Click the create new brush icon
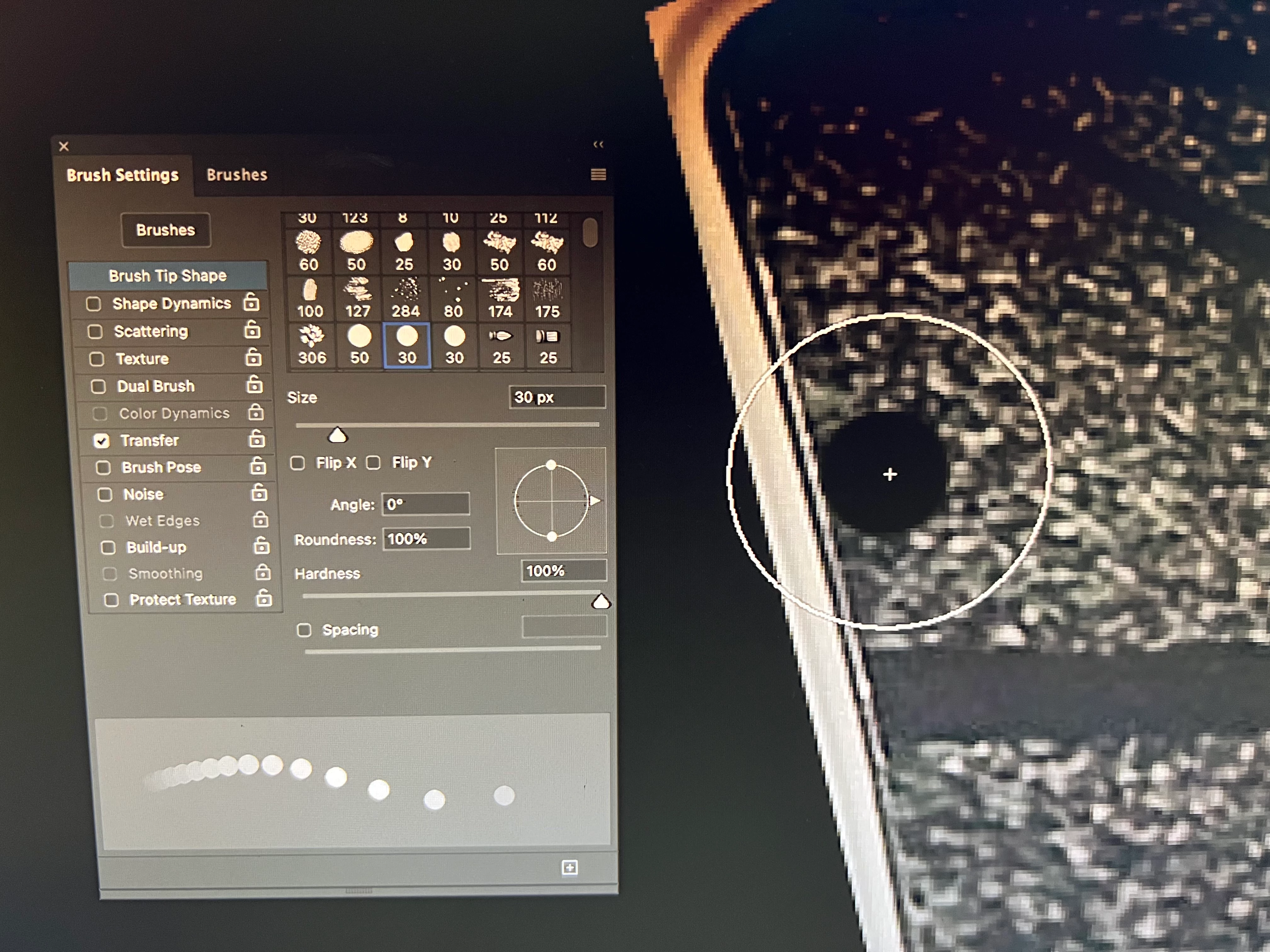1270x952 pixels. 569,867
